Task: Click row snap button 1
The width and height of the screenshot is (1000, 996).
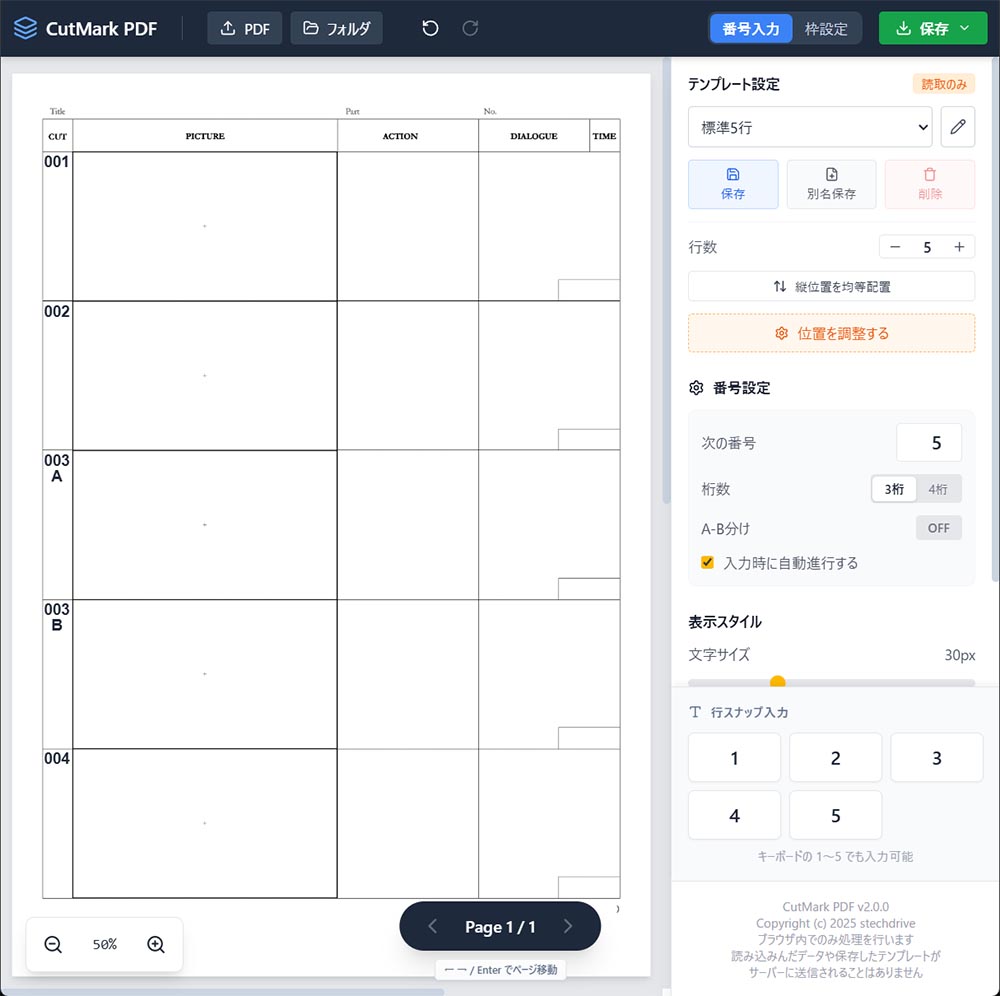Action: coord(734,758)
